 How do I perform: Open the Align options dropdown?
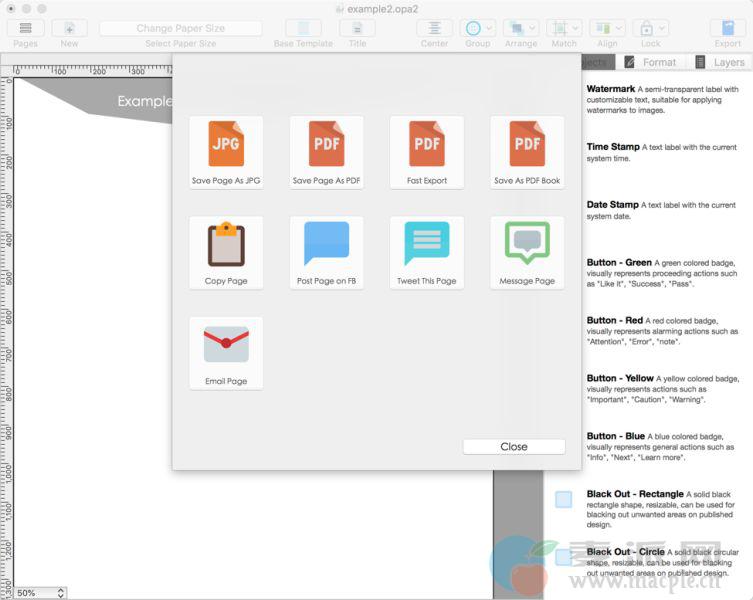coord(607,29)
